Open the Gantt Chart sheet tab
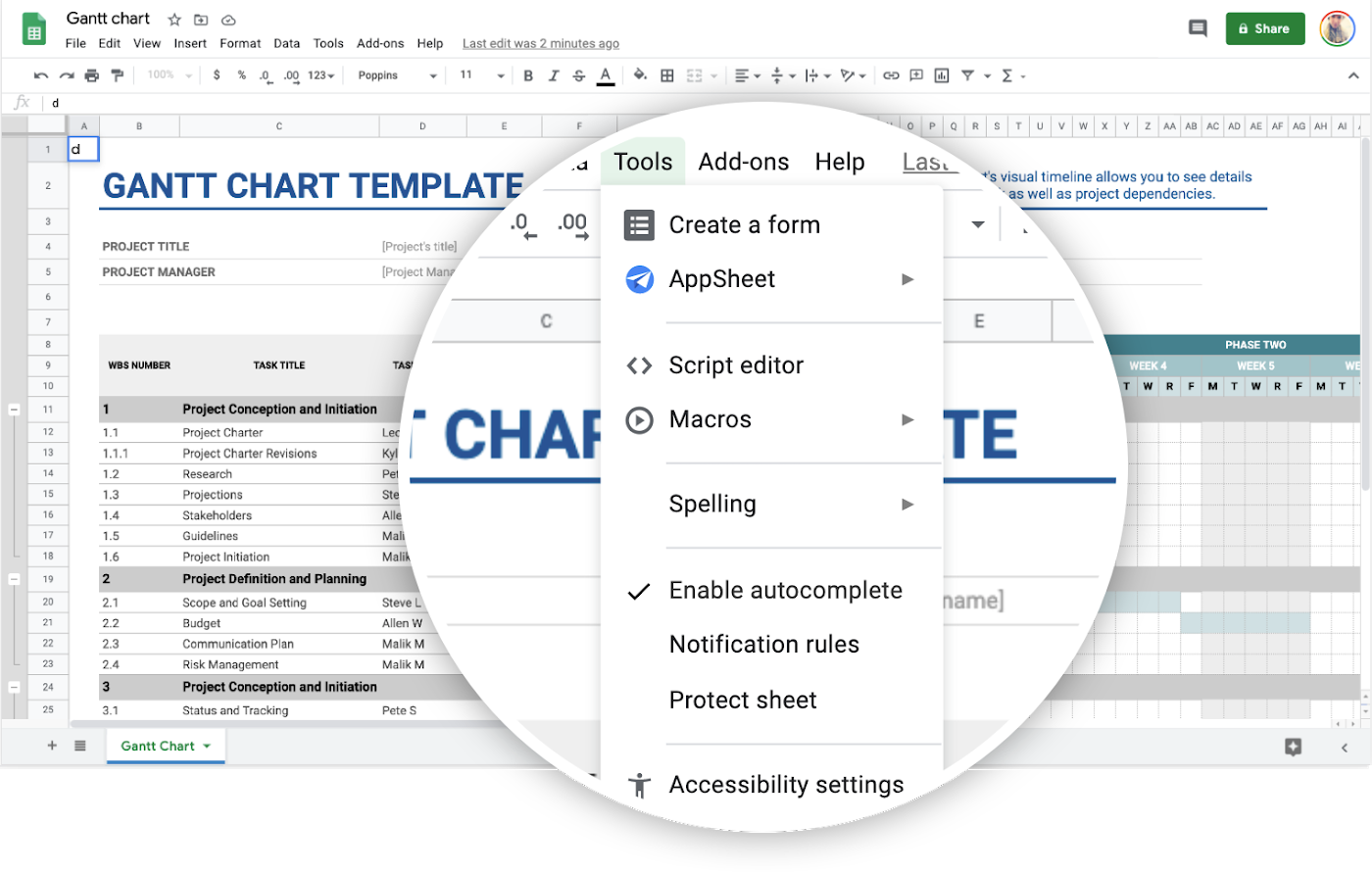 tap(158, 746)
